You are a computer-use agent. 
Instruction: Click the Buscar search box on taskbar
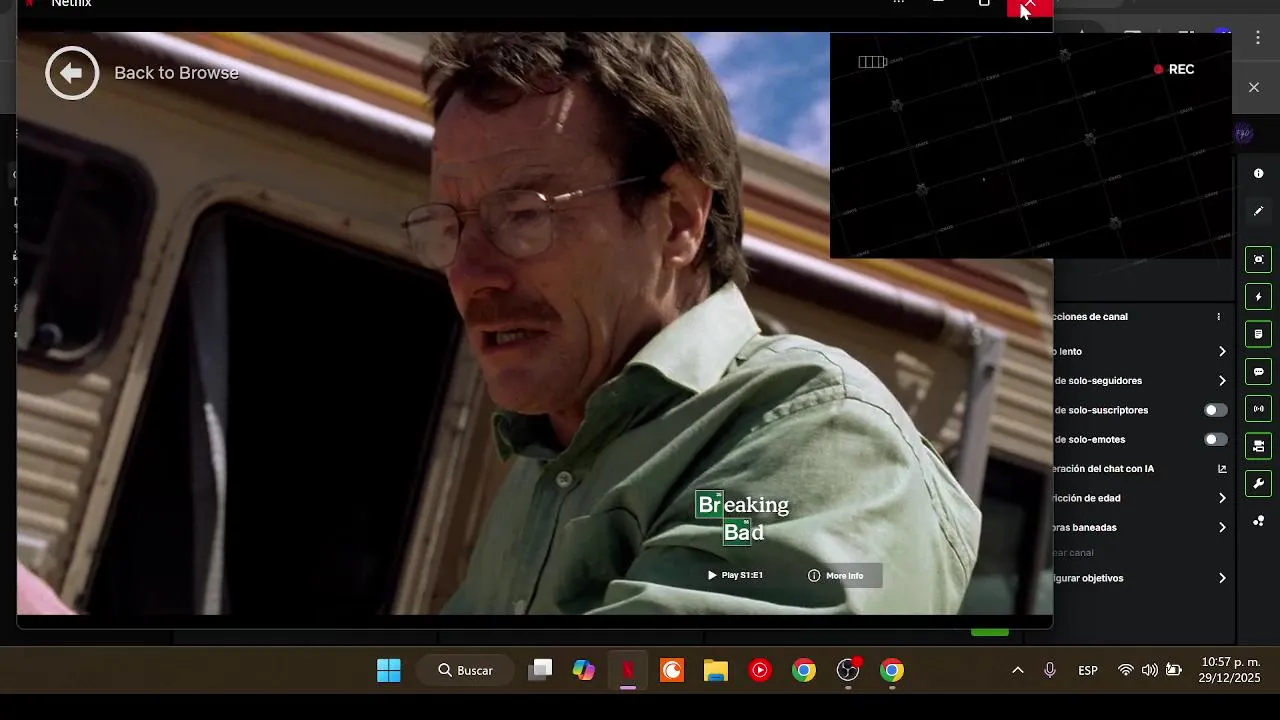click(468, 670)
